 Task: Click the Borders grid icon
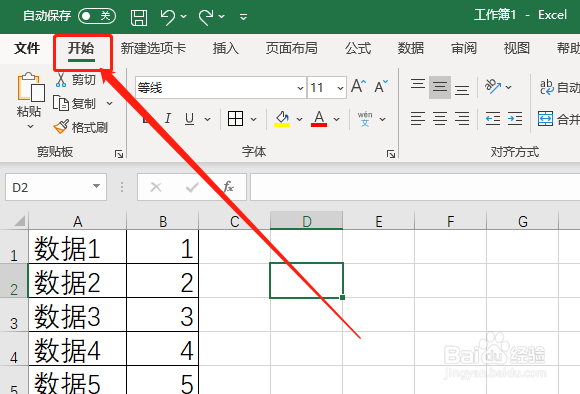235,119
